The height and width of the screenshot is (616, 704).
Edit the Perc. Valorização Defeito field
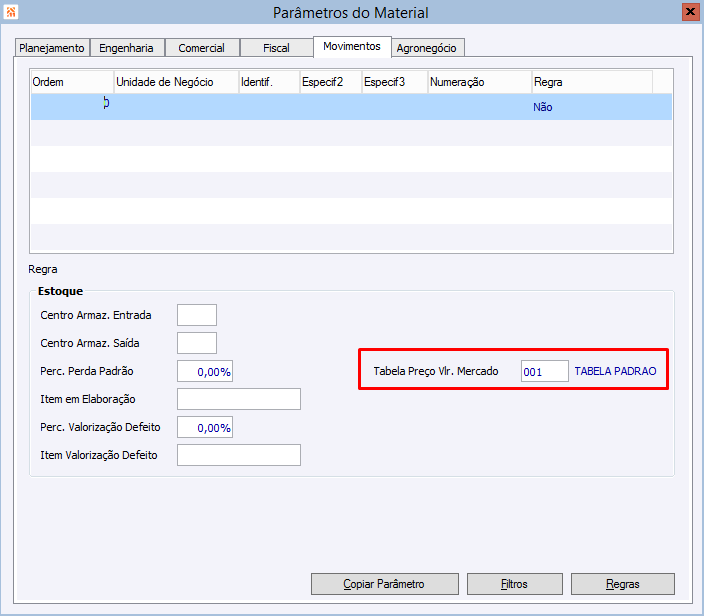(205, 427)
